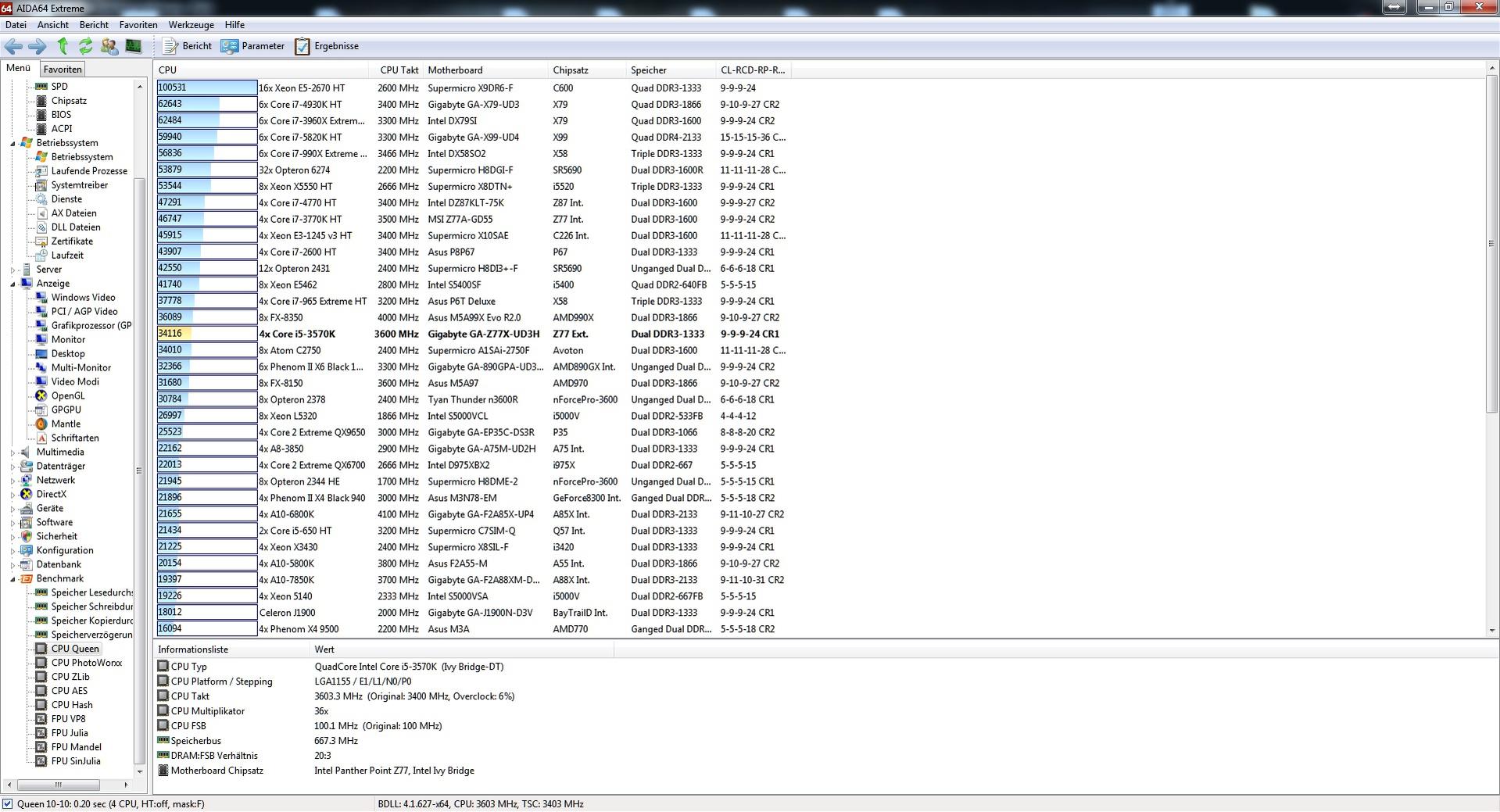Screen dimensions: 1500x812
Task: Switch to the Menü sidebar tab
Action: point(18,69)
